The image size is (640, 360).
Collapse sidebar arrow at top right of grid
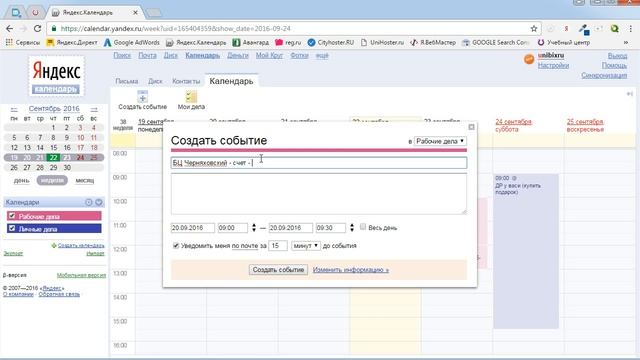pyautogui.click(x=629, y=94)
